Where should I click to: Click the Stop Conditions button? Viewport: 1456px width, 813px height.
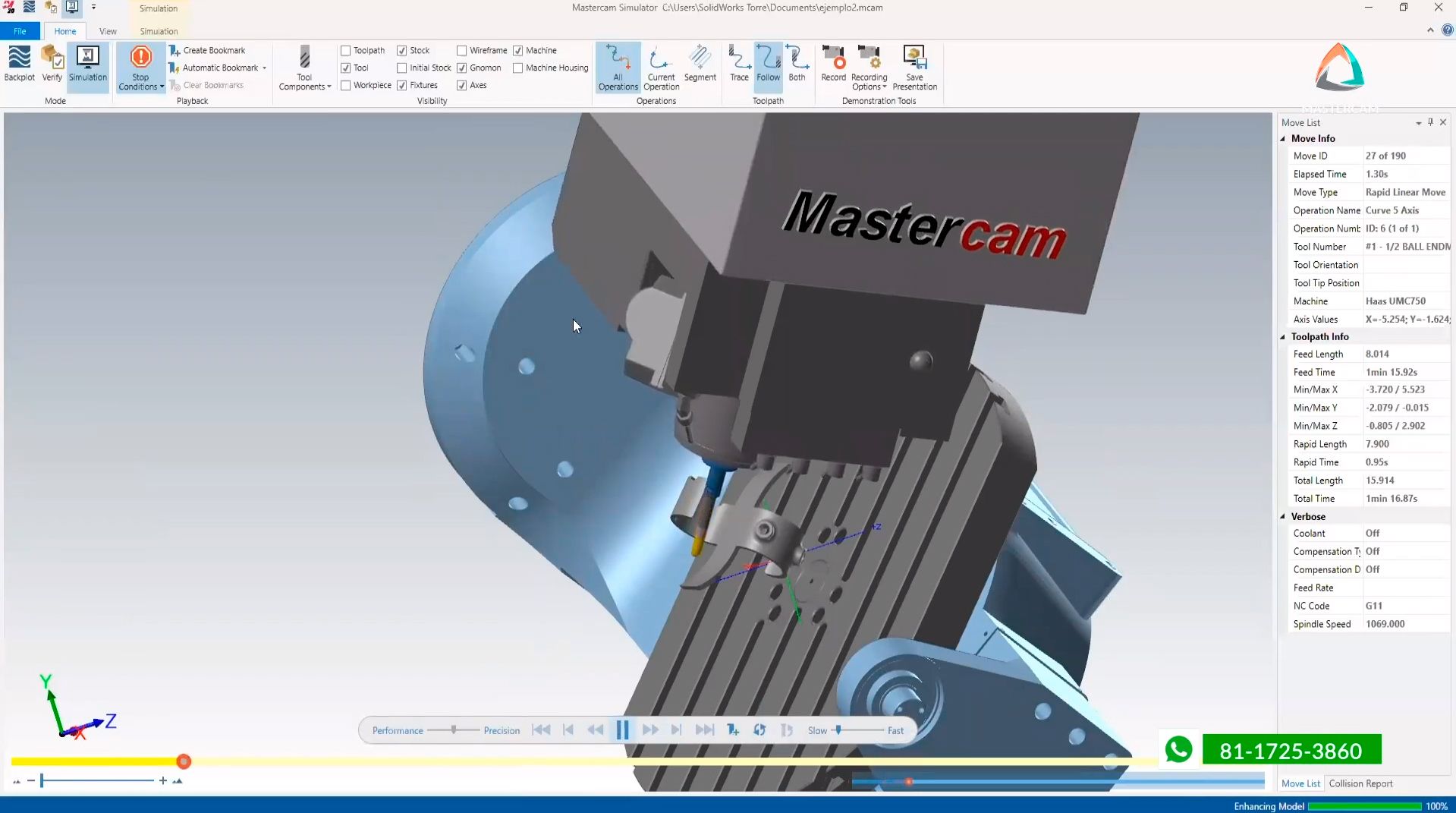(x=140, y=67)
